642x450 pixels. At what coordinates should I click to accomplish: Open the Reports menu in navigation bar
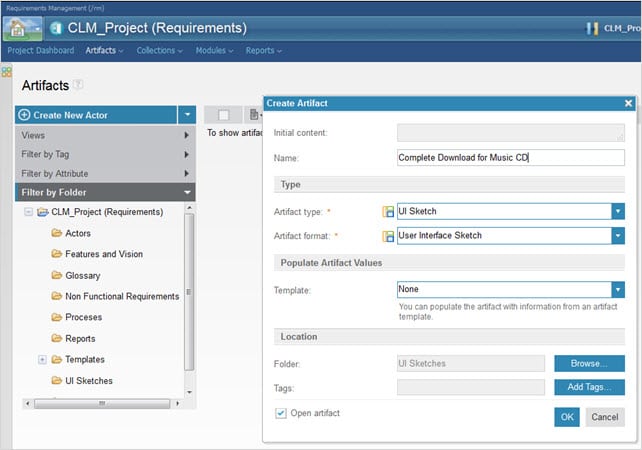tap(263, 50)
